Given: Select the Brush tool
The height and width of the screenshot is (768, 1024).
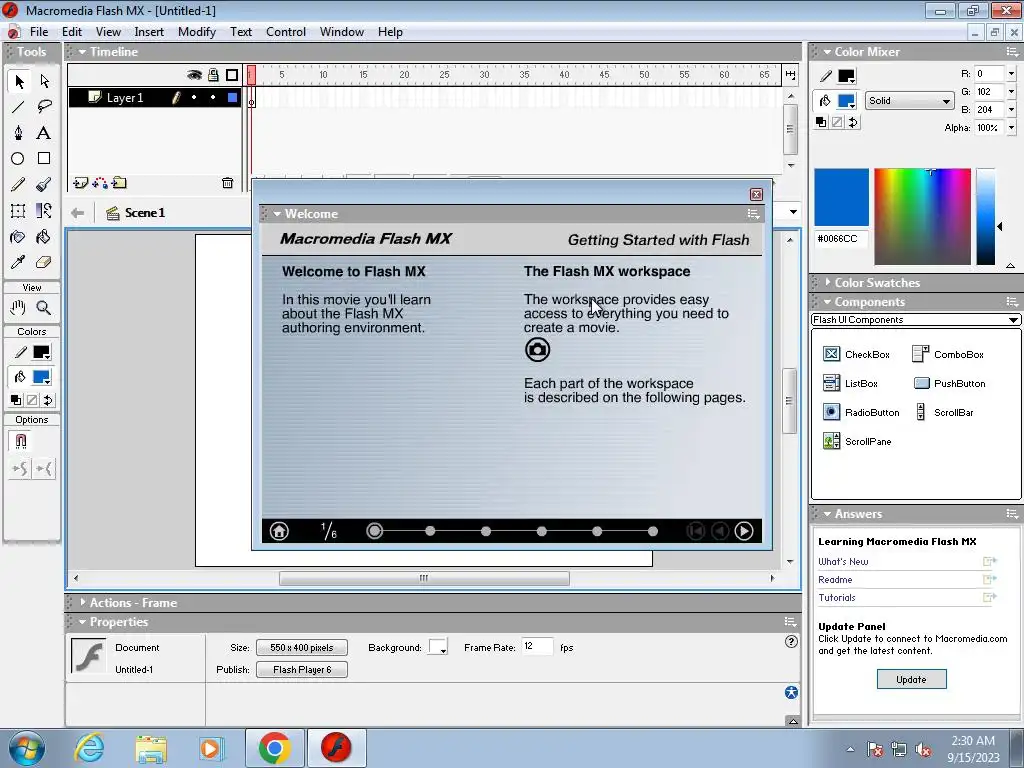Looking at the screenshot, I should click(x=44, y=185).
